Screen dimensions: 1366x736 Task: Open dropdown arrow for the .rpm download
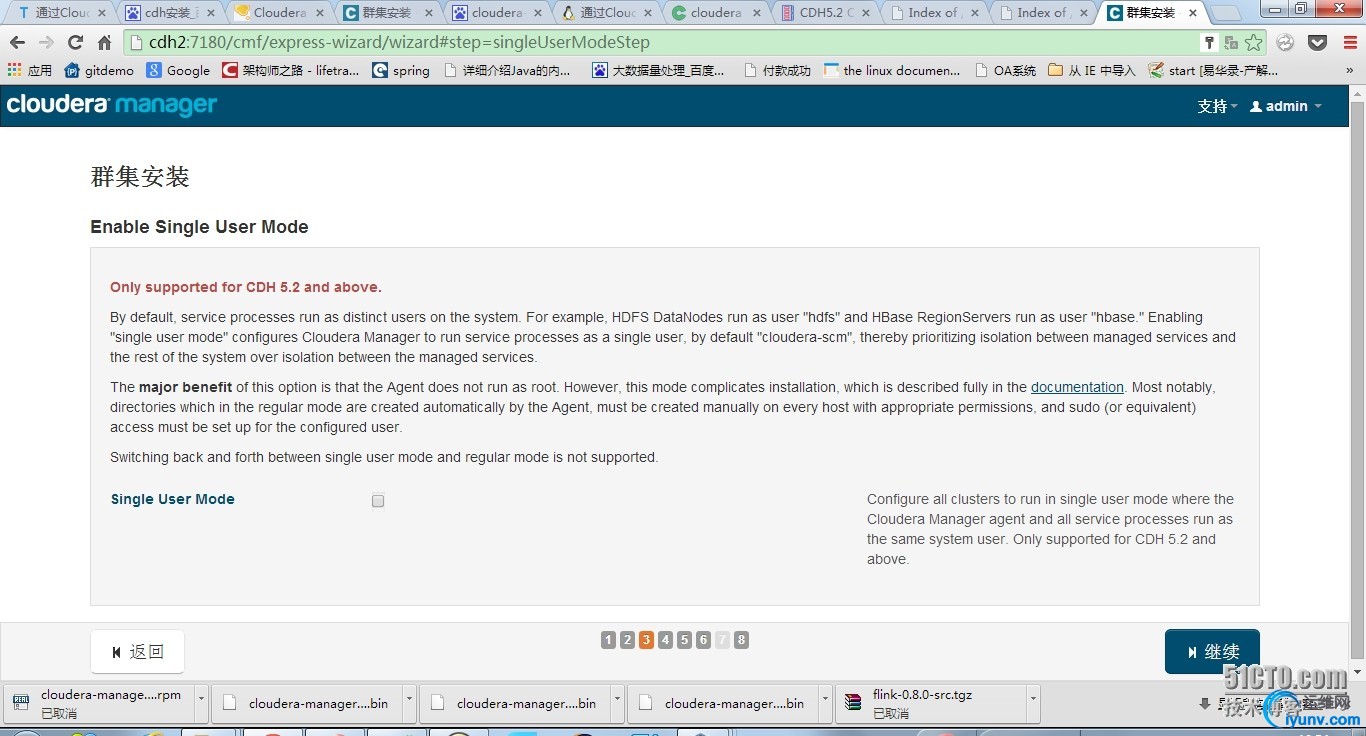202,703
